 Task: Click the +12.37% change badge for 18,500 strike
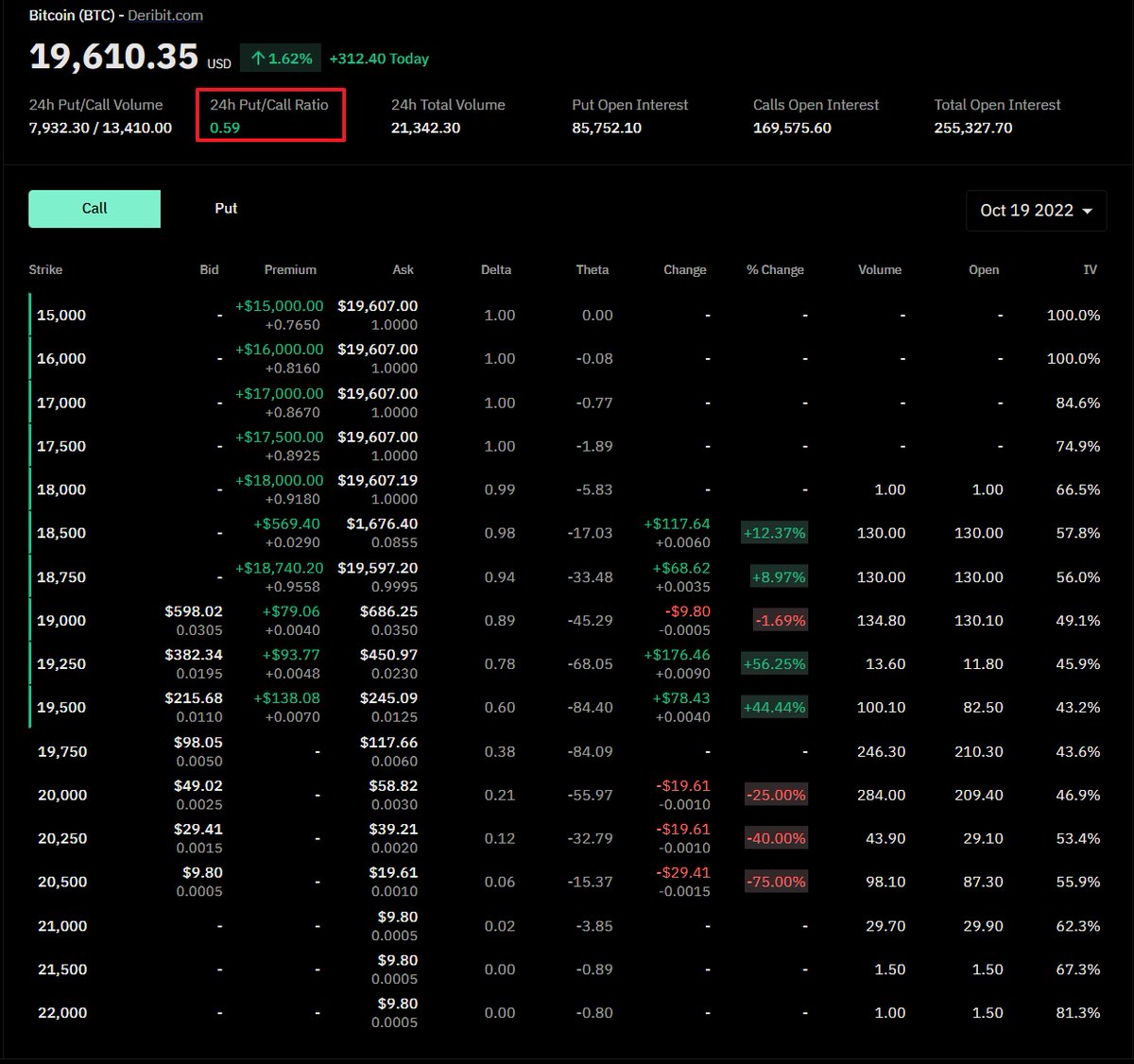click(775, 533)
